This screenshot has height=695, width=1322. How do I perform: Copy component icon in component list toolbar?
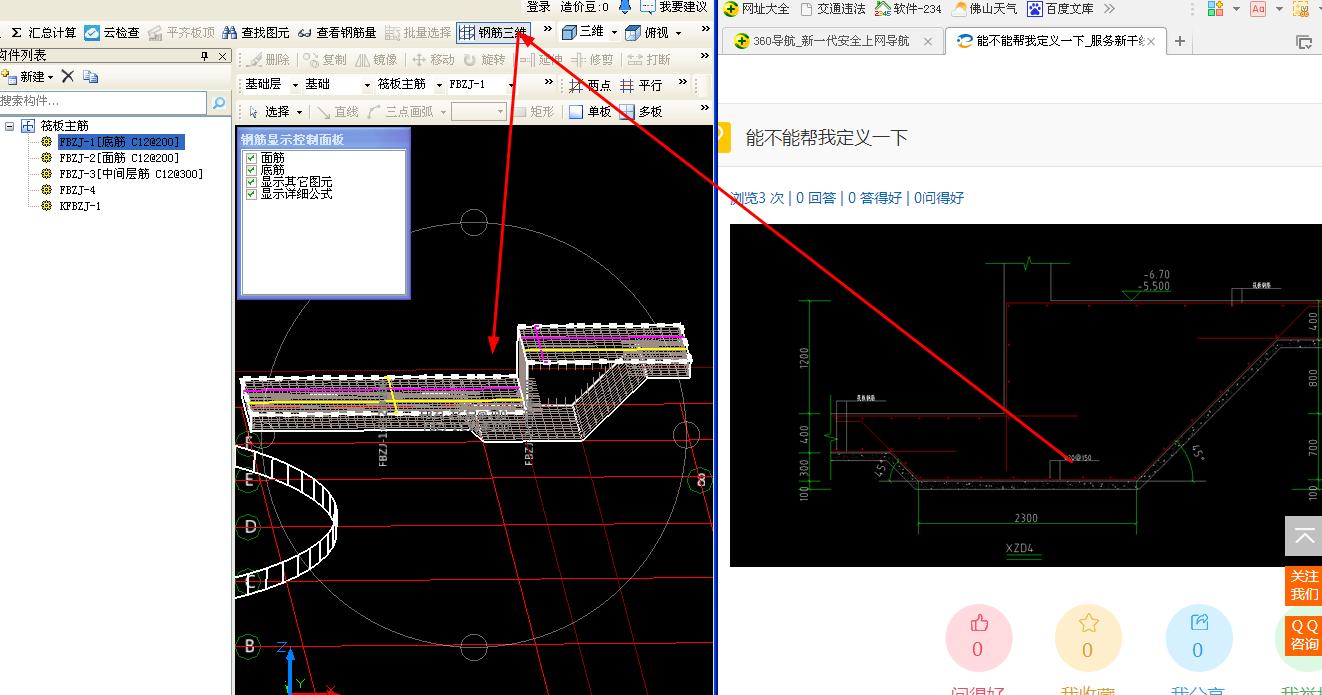(x=90, y=77)
